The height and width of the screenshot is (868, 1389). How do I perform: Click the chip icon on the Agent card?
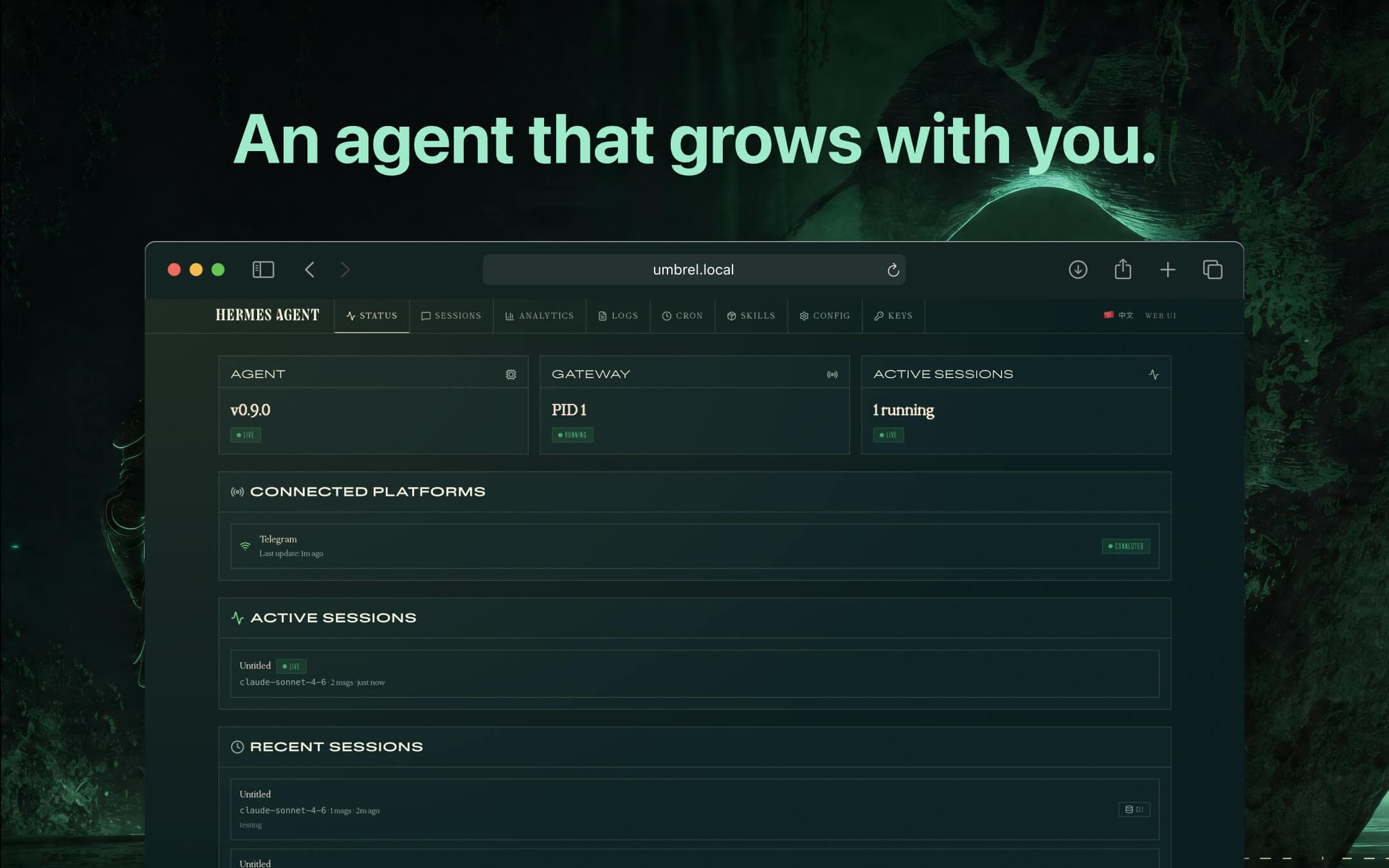point(511,374)
